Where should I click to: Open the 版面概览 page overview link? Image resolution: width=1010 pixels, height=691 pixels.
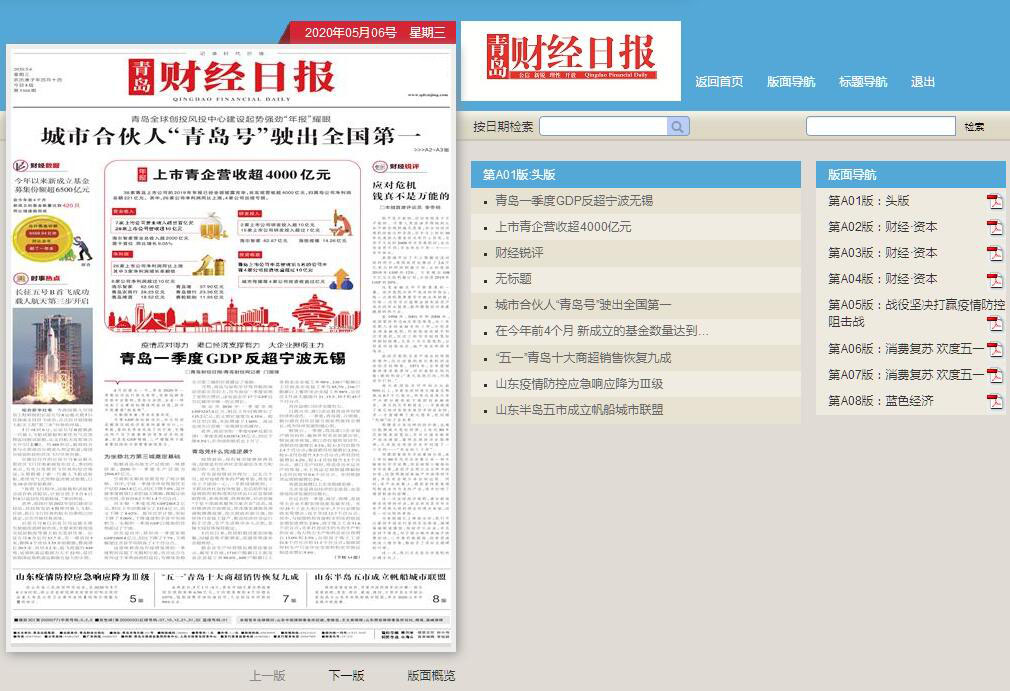[x=431, y=676]
